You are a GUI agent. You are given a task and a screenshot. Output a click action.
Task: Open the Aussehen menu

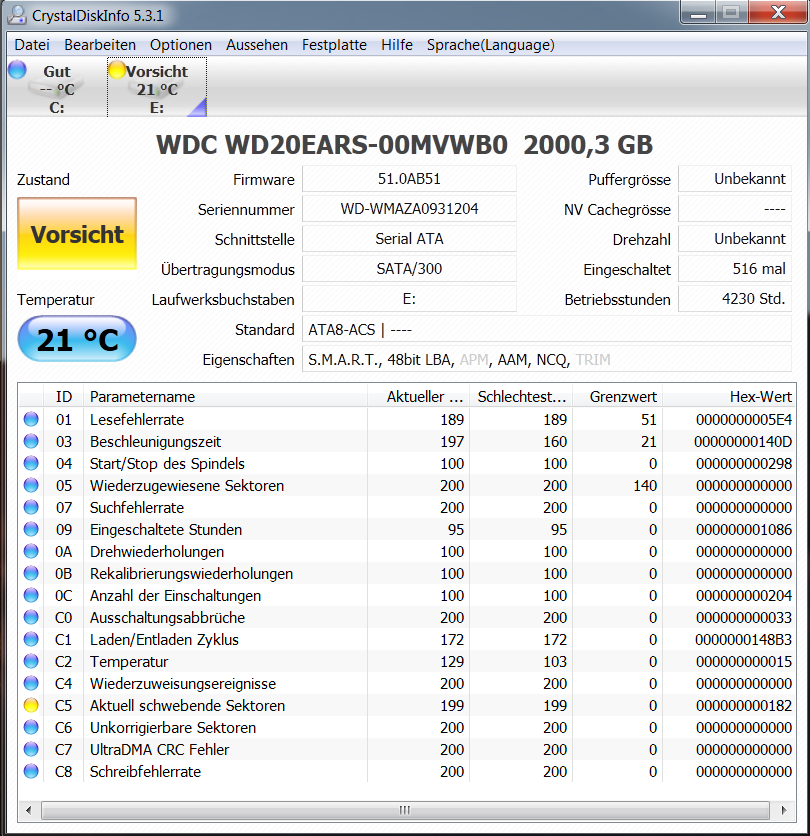click(x=257, y=45)
